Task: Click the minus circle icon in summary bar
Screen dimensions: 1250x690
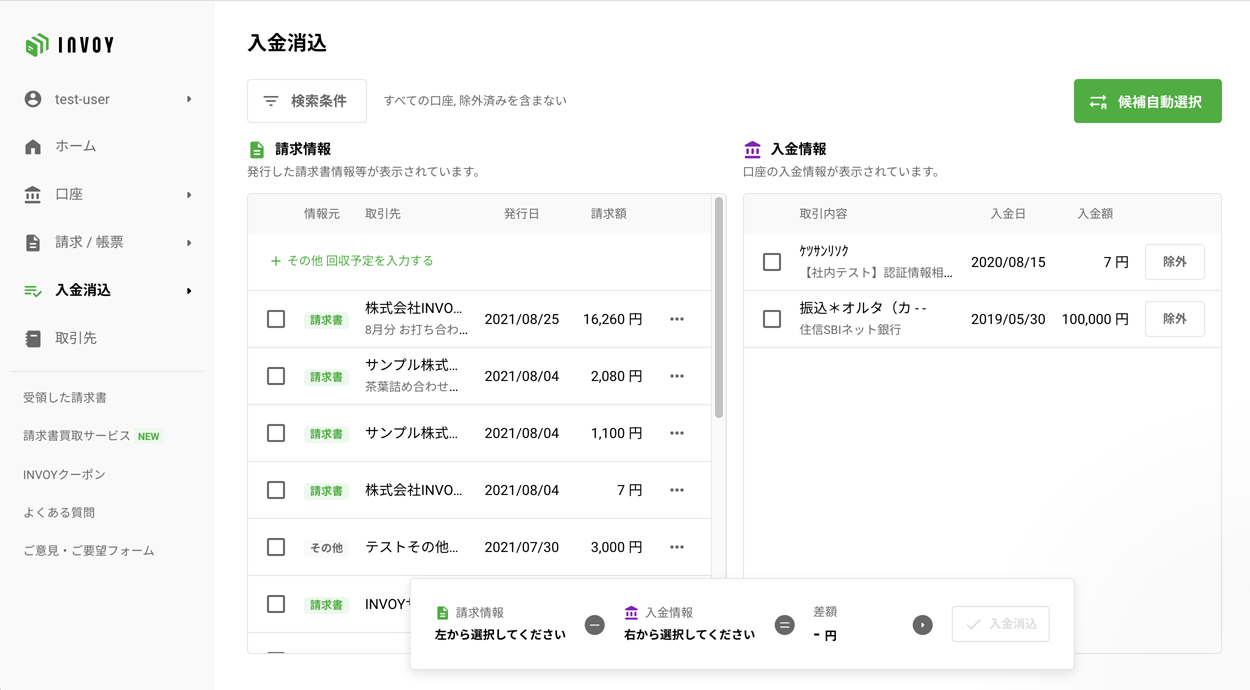Action: [595, 625]
